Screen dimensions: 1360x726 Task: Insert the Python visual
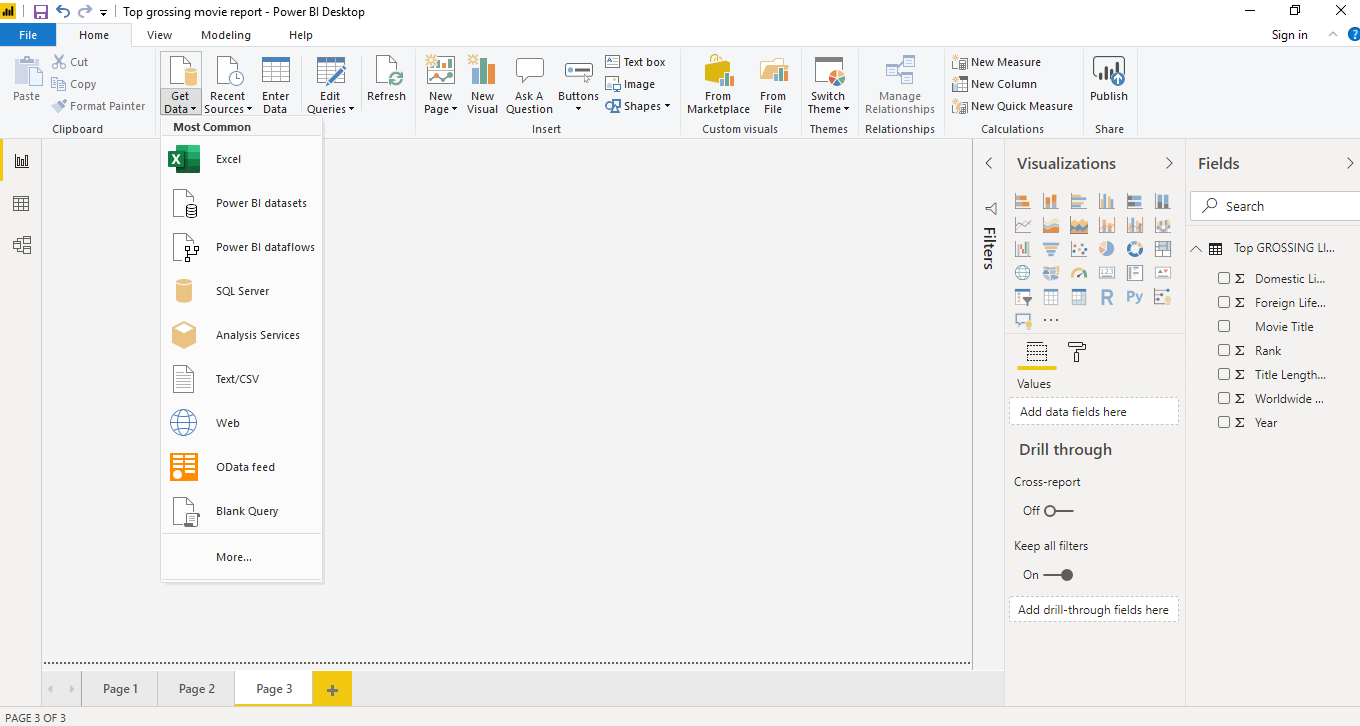(x=1135, y=297)
